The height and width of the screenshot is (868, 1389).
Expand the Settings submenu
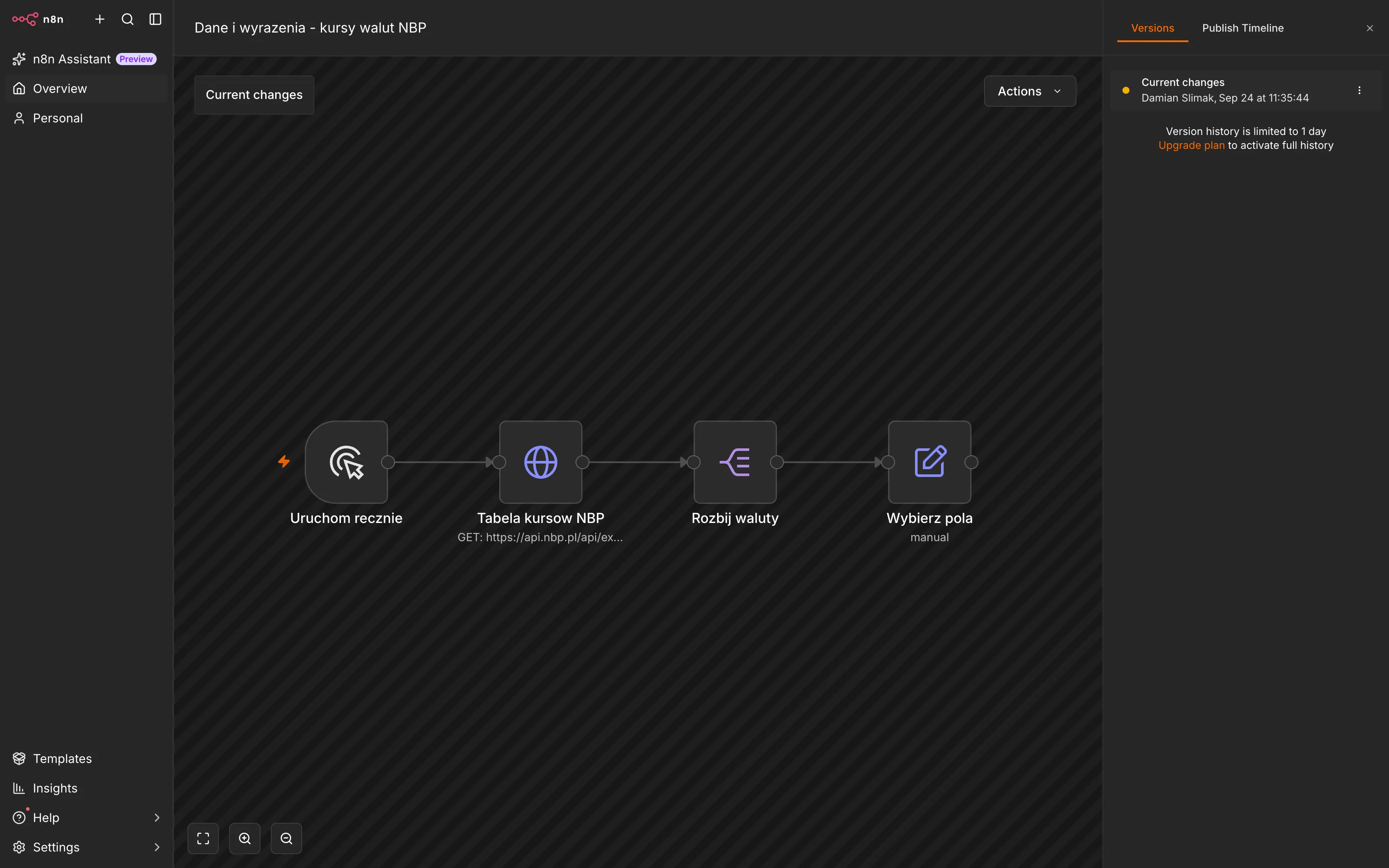(x=86, y=847)
